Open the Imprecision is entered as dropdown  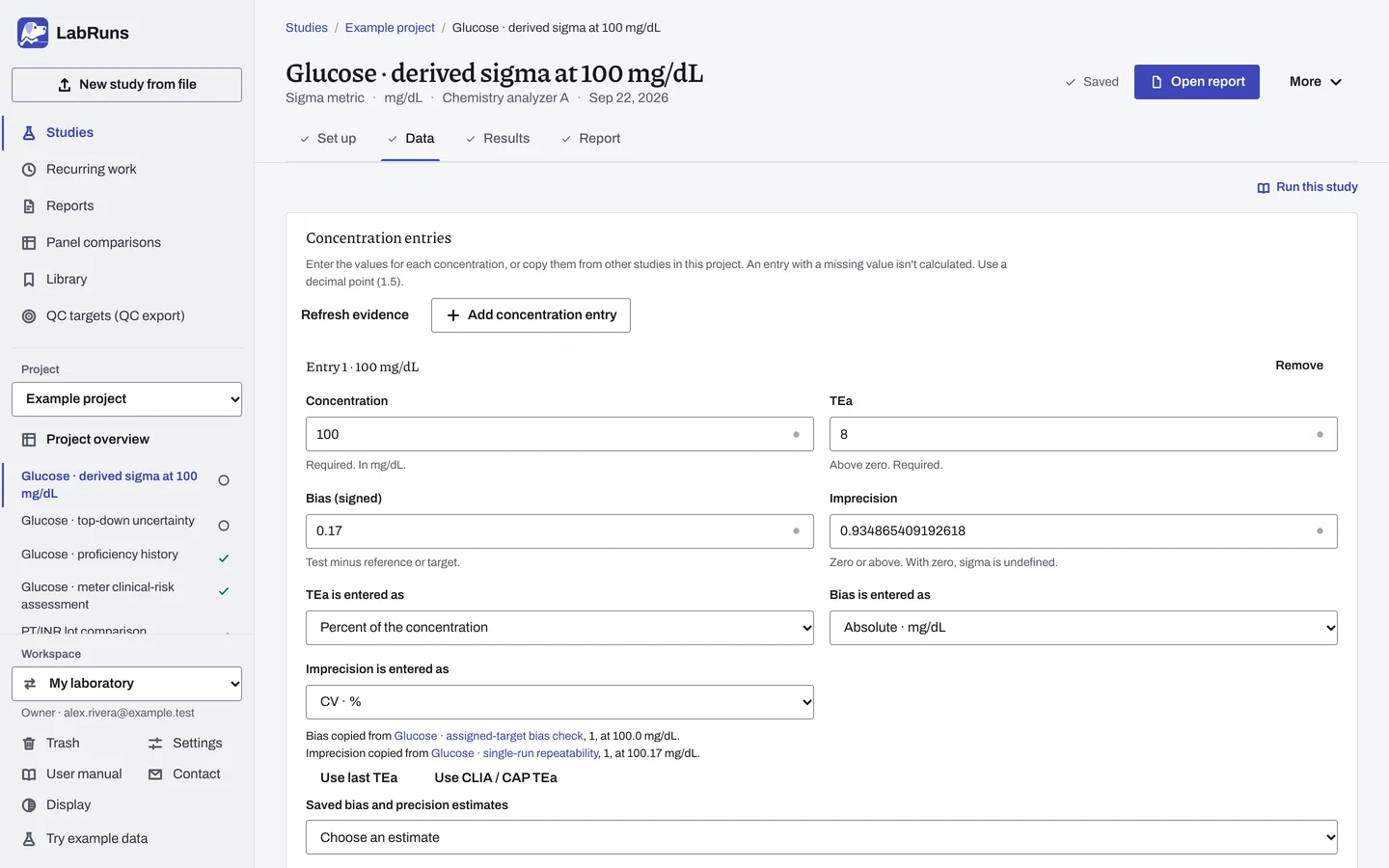[x=559, y=702]
